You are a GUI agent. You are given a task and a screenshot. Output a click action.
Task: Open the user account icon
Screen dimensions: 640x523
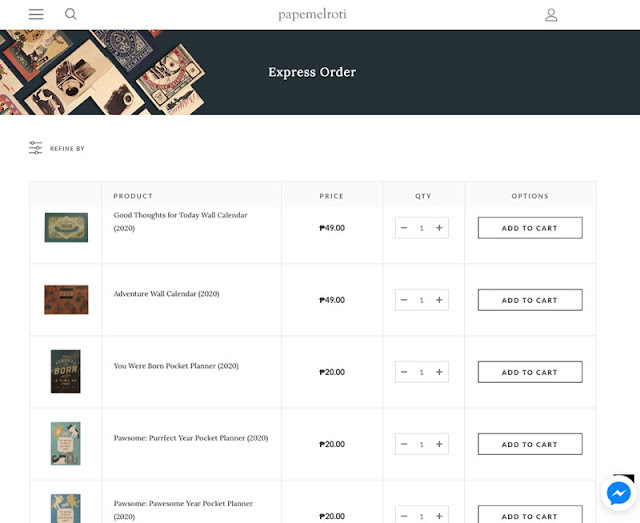click(551, 15)
